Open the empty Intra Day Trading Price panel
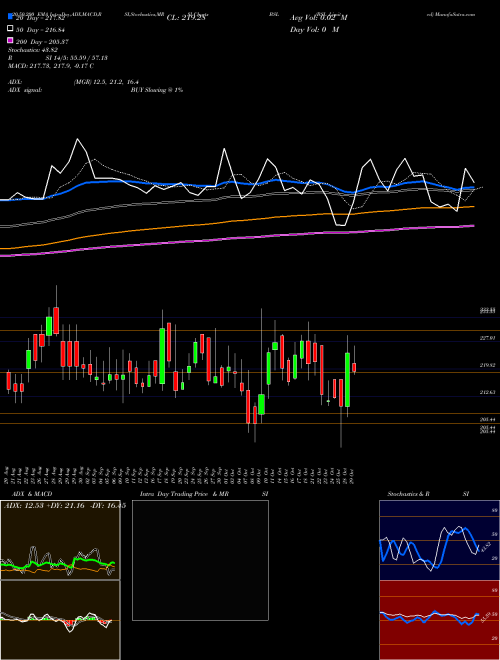Screen dimensions: 500x660 pyautogui.click(x=200, y=560)
